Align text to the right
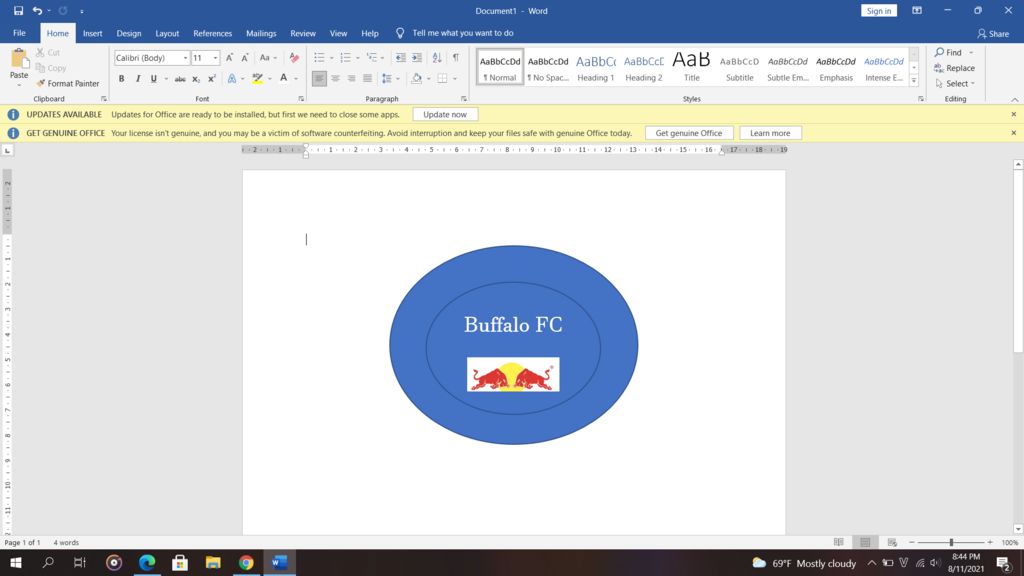1024x576 pixels. (351, 79)
